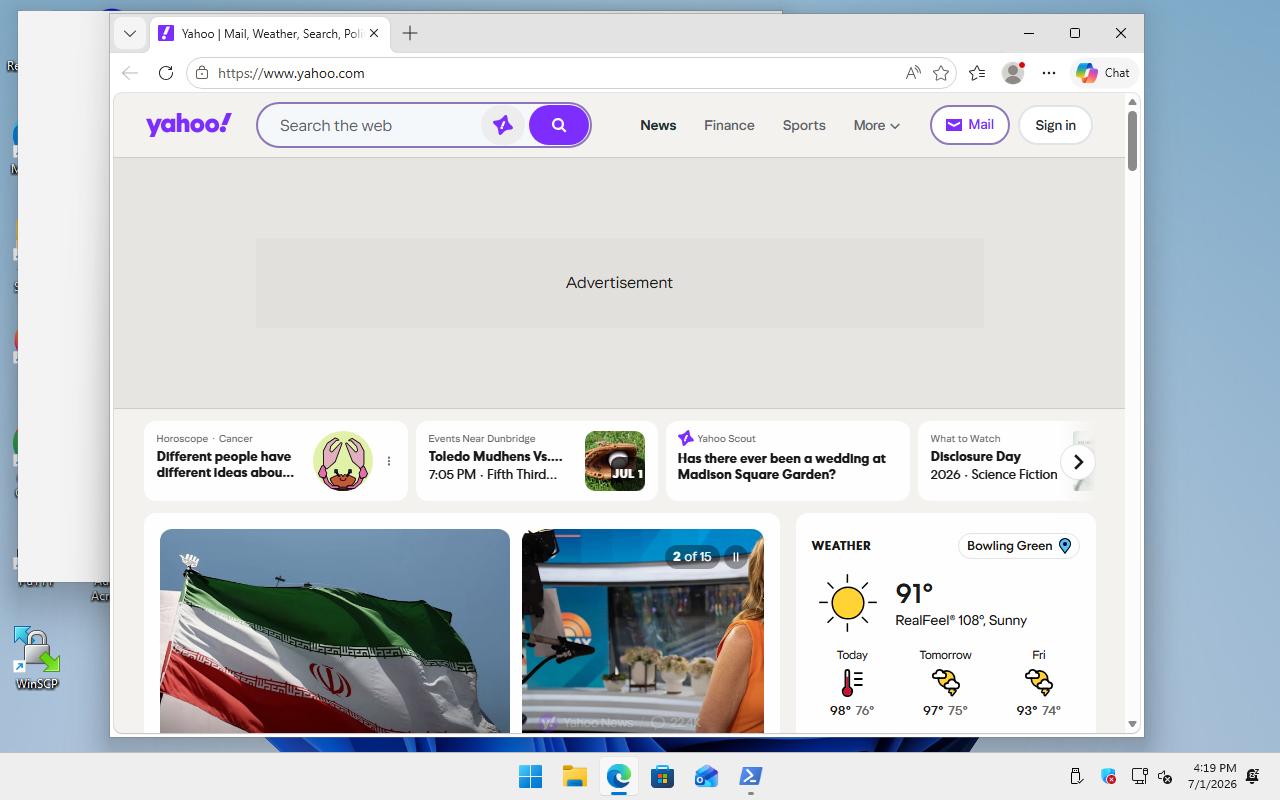1280x800 pixels.
Task: Click the purple sparkle AI search icon
Action: [x=503, y=125]
